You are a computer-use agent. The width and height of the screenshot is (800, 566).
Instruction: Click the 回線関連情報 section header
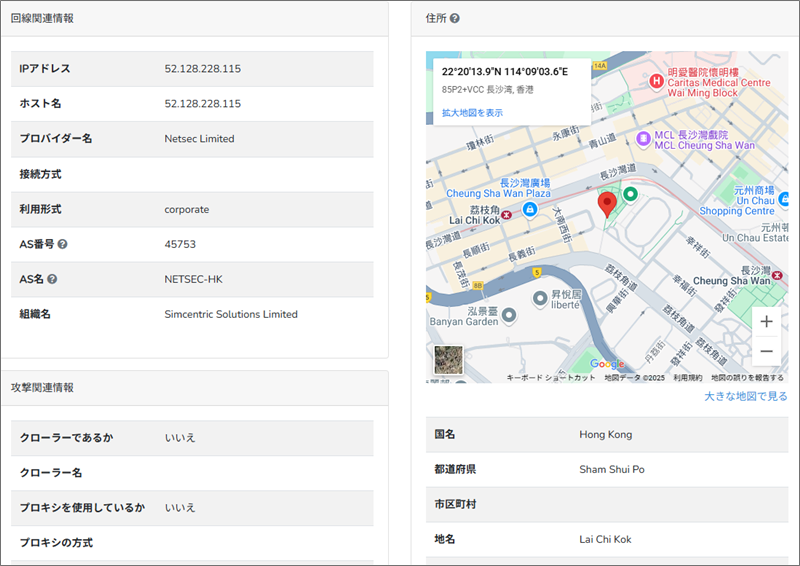point(42,18)
